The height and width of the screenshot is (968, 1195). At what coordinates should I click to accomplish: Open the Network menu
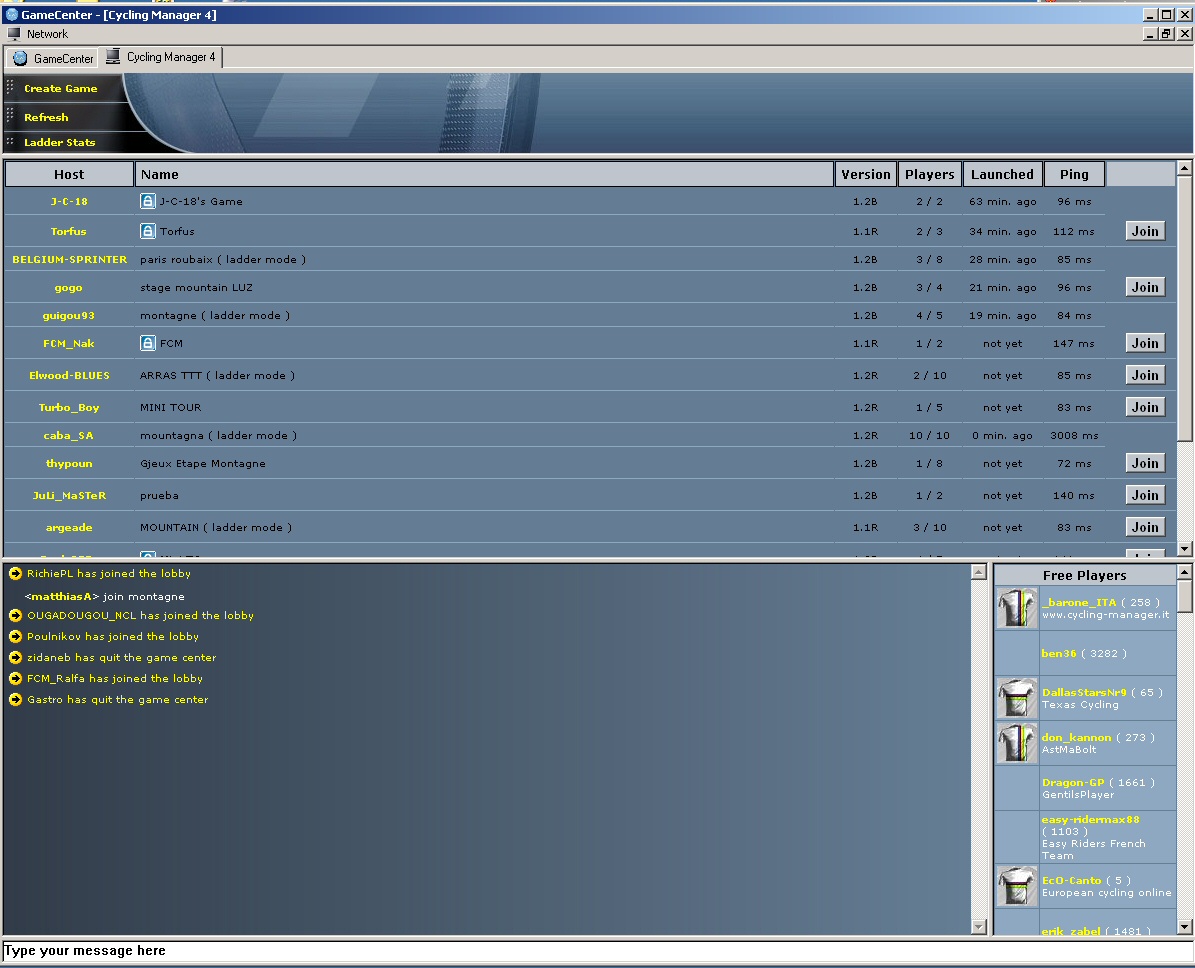point(47,34)
